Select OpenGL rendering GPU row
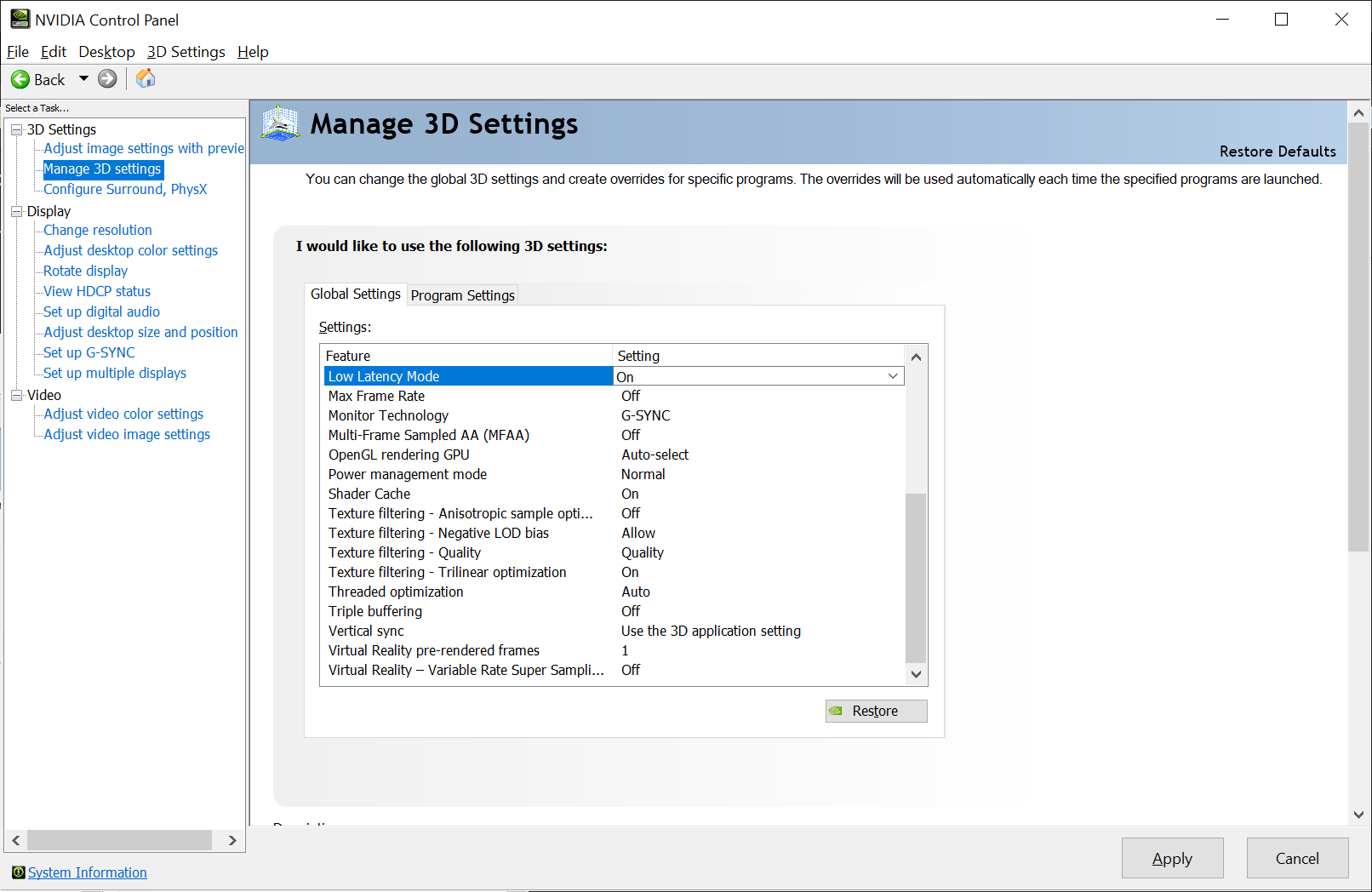The width and height of the screenshot is (1372, 892). pos(614,455)
